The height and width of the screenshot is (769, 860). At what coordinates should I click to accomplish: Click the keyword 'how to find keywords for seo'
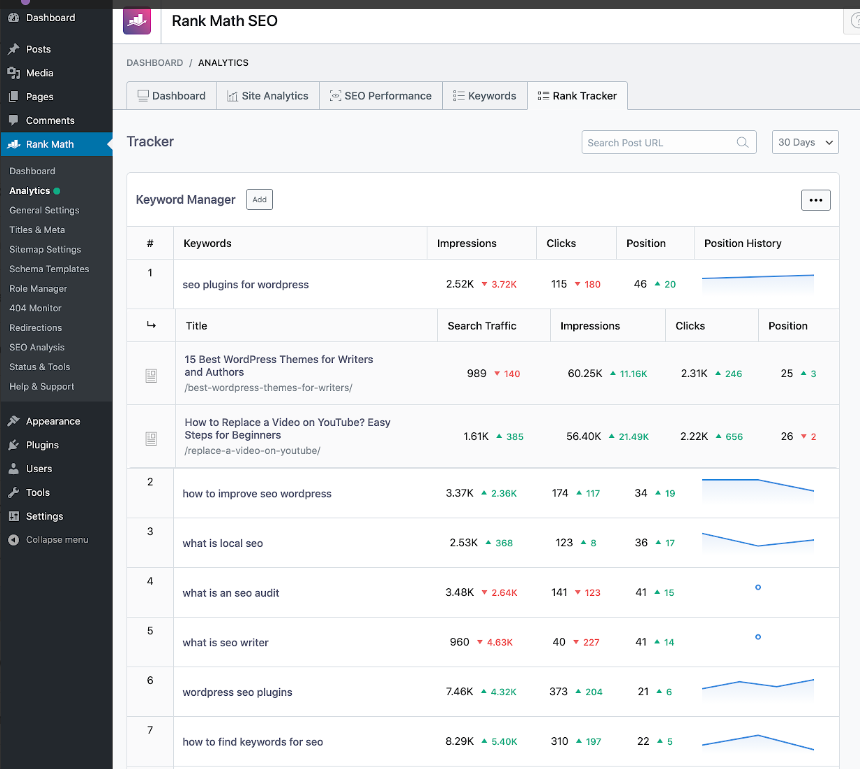pyautogui.click(x=253, y=742)
